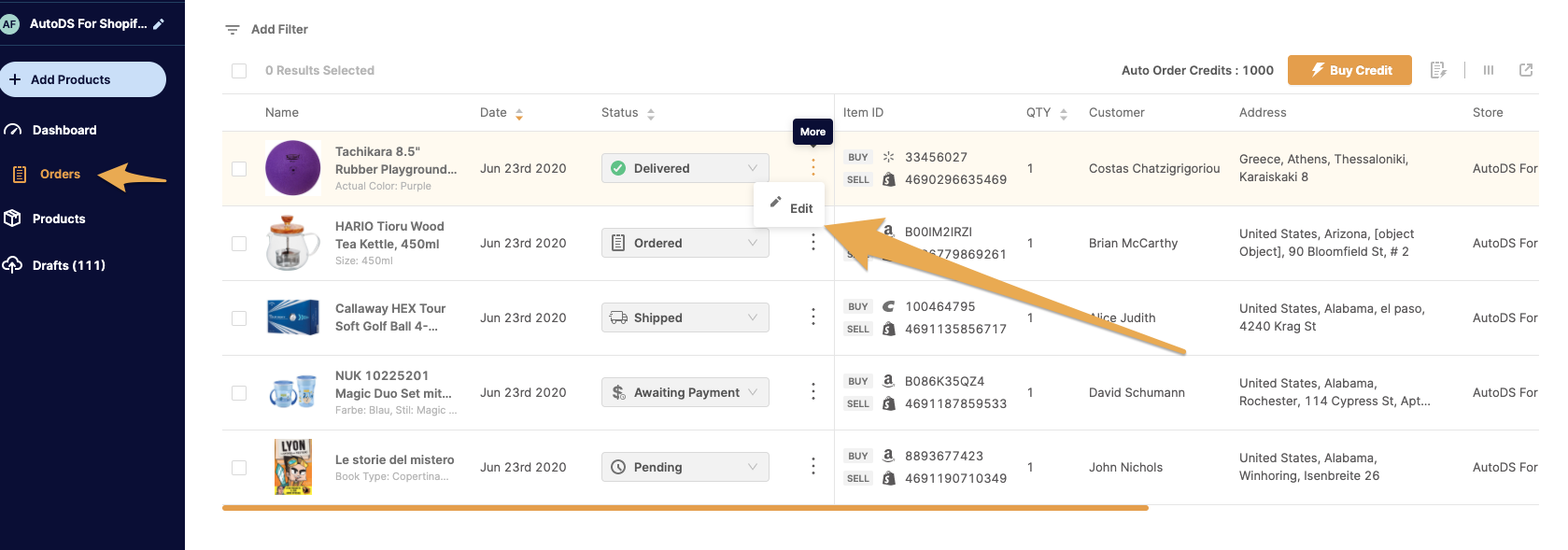Click the orange Buy Credit button
The image size is (1568, 550).
pyautogui.click(x=1349, y=70)
